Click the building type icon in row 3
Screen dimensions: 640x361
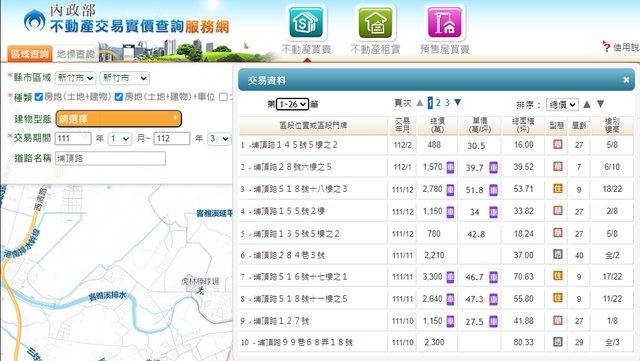click(x=558, y=189)
